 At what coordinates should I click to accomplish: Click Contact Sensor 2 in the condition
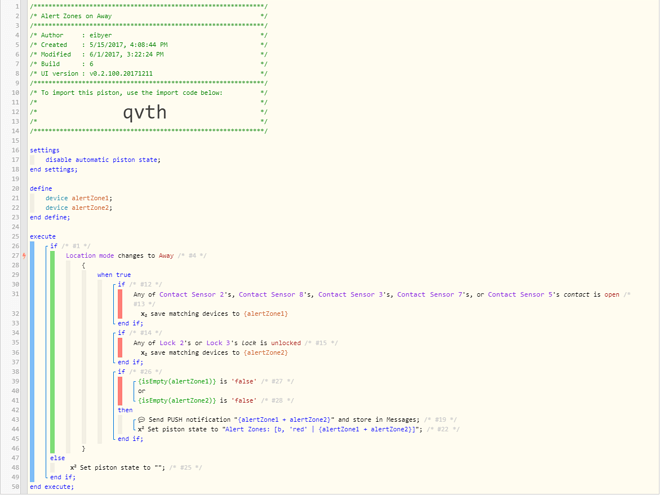pyautogui.click(x=192, y=294)
